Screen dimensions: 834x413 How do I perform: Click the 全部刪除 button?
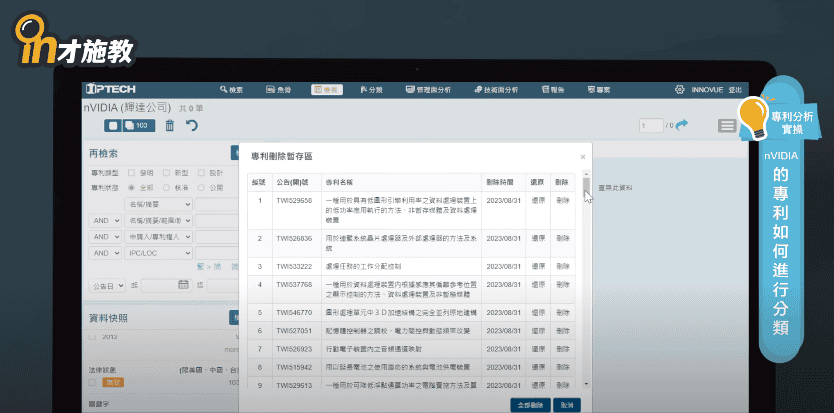530,405
